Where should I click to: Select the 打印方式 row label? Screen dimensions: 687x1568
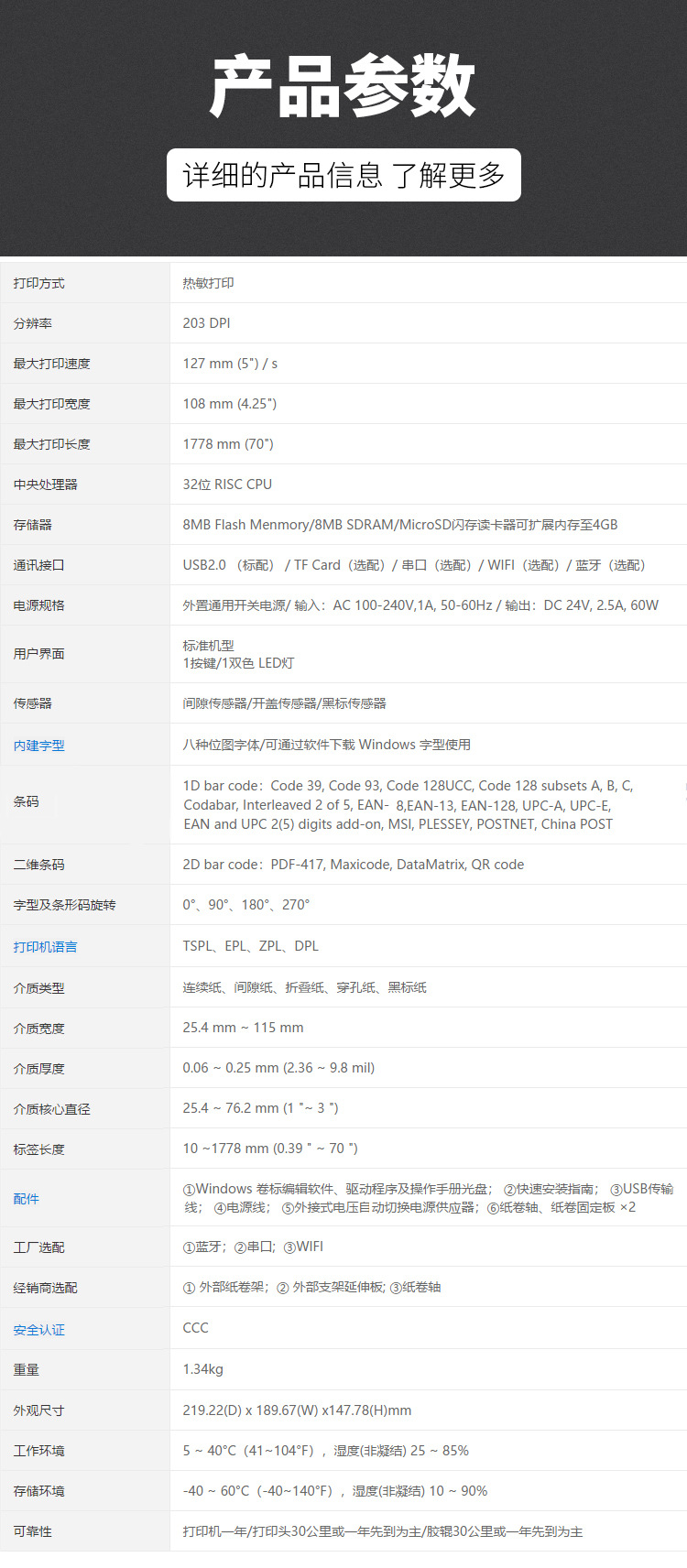point(38,283)
